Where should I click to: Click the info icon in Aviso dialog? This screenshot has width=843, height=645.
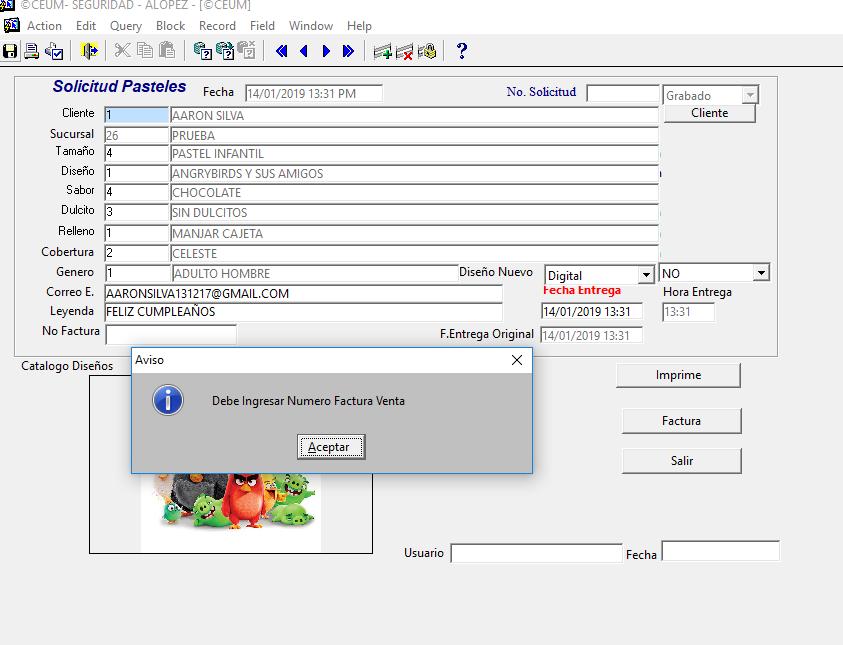[x=168, y=400]
